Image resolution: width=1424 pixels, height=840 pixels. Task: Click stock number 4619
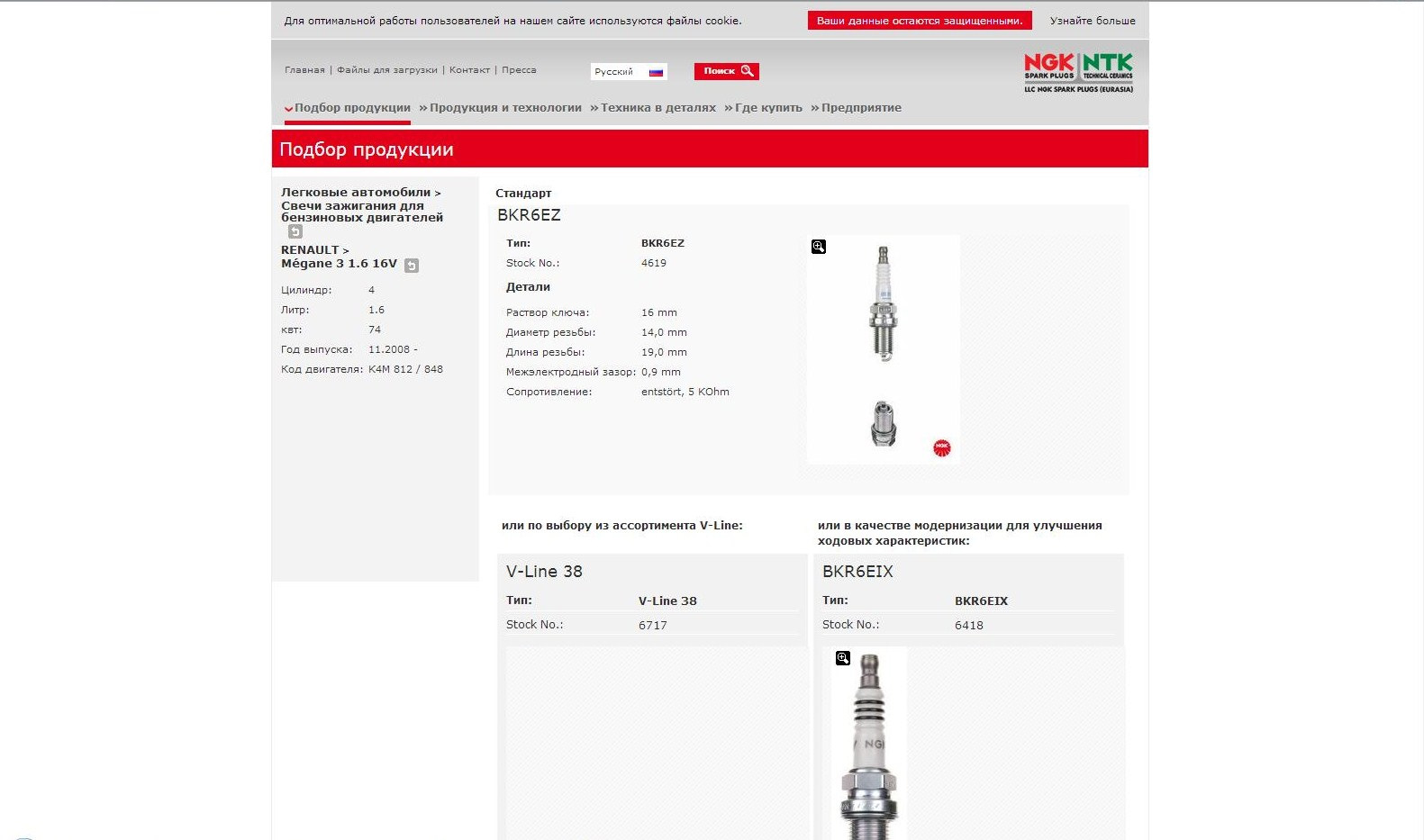click(654, 263)
